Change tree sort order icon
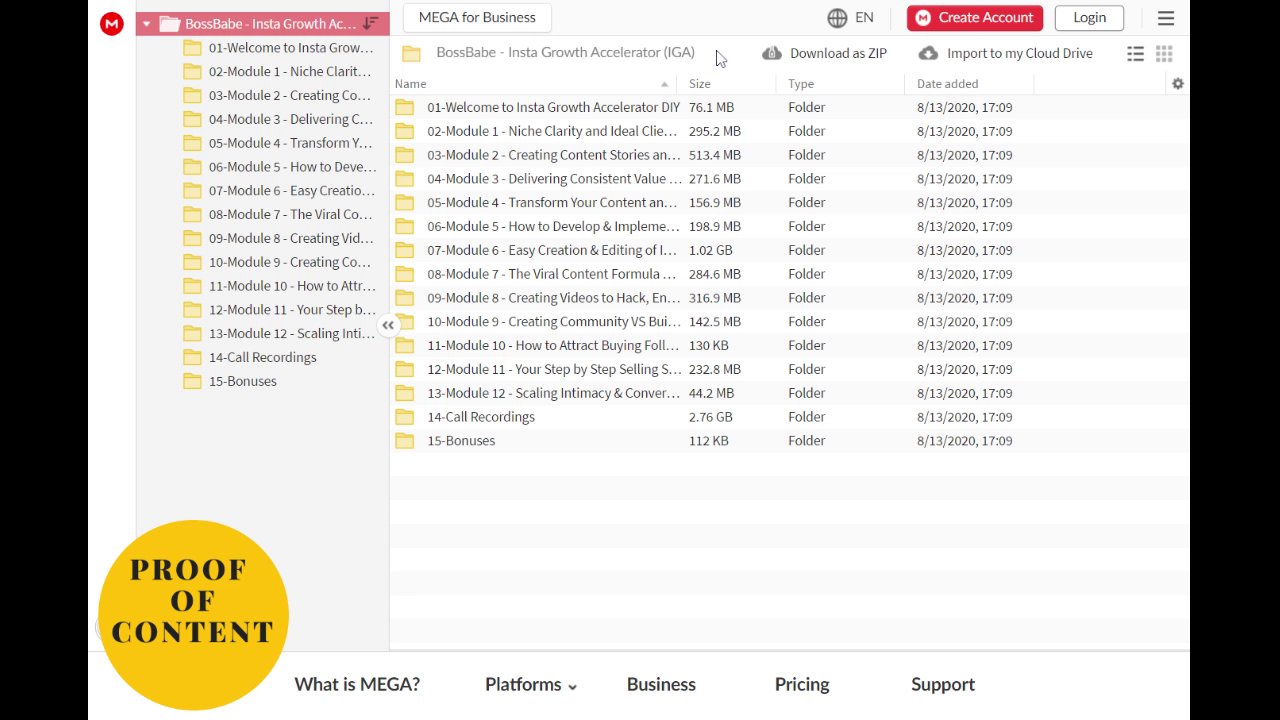 [x=370, y=24]
